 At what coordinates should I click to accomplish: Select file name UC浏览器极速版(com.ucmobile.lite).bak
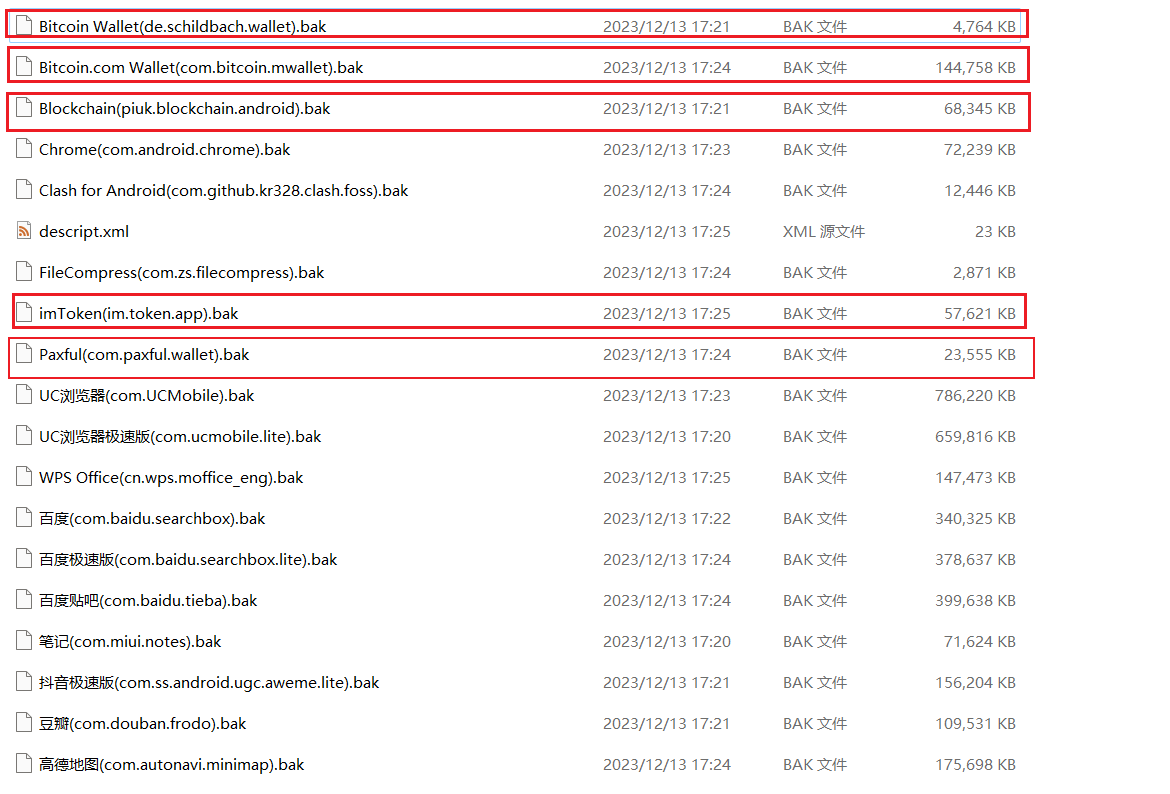coord(180,437)
